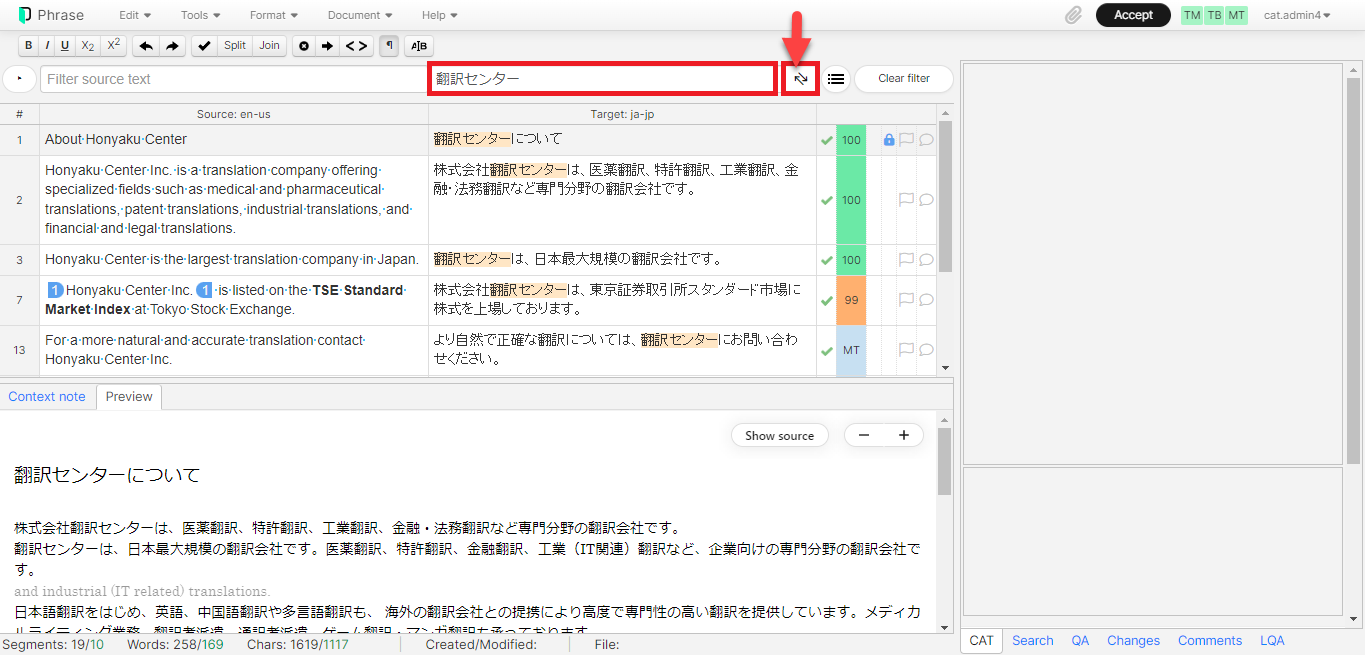1365x657 pixels.
Task: Click the lock icon on segment 1
Action: (888, 140)
